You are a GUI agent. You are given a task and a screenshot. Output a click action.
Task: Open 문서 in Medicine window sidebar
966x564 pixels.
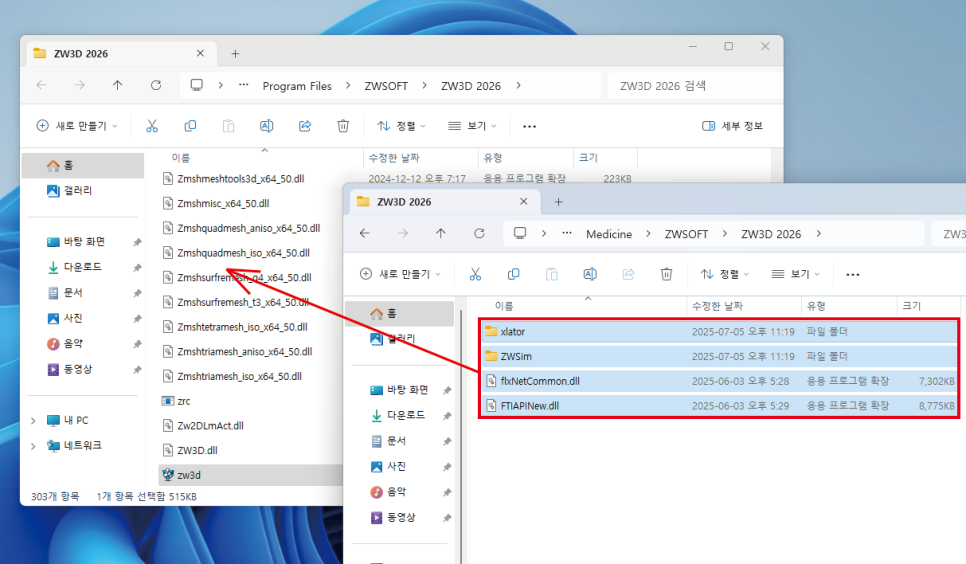[x=388, y=441]
